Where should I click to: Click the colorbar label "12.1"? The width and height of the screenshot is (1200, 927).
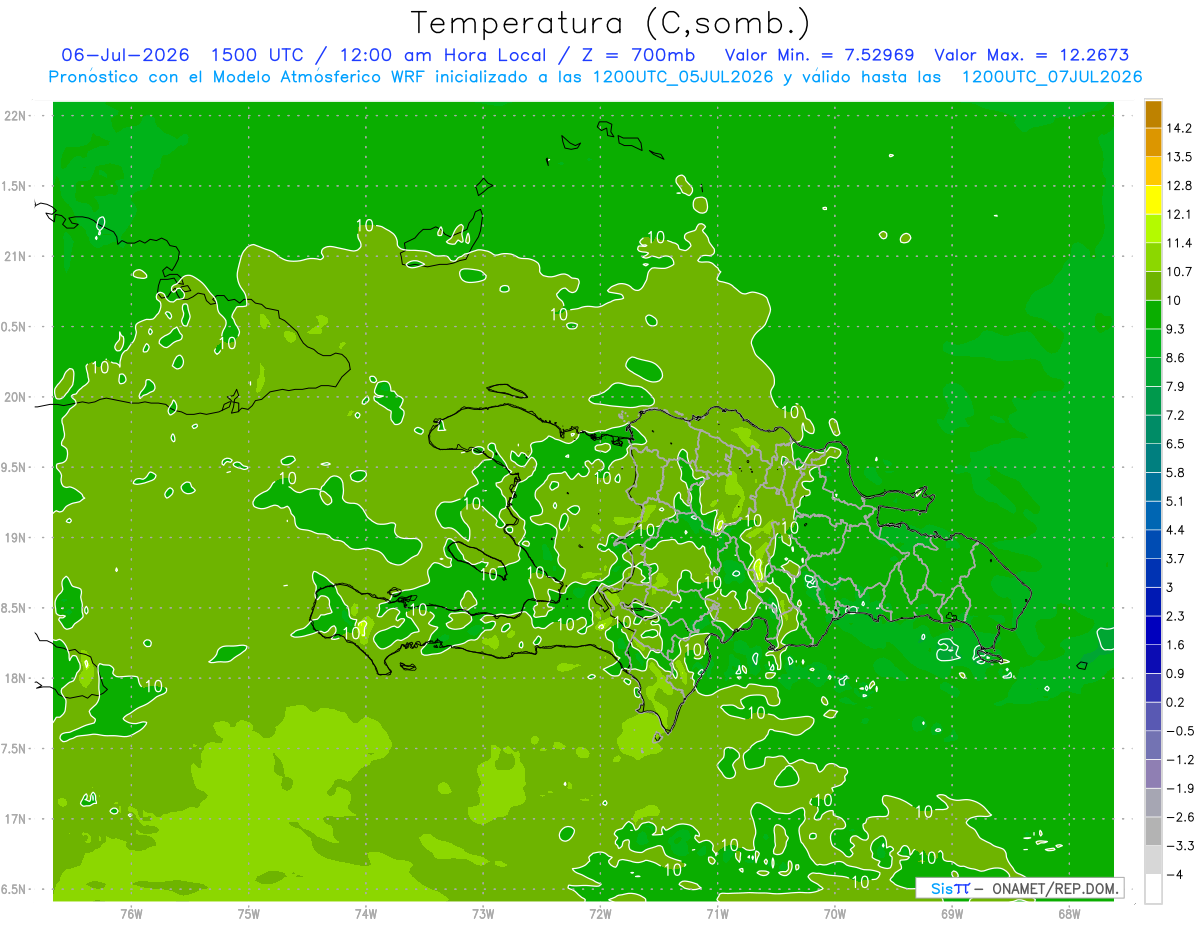pyautogui.click(x=1180, y=214)
